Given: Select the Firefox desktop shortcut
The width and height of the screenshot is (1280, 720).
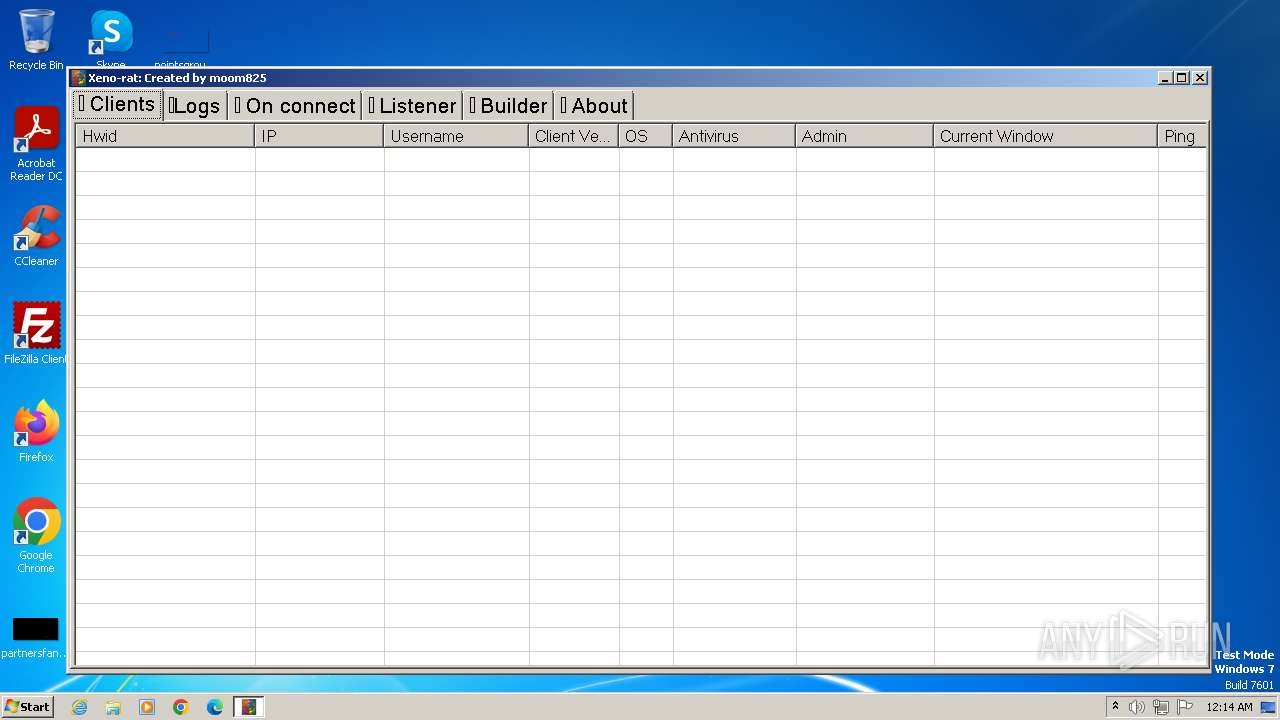Looking at the screenshot, I should pos(36,431).
